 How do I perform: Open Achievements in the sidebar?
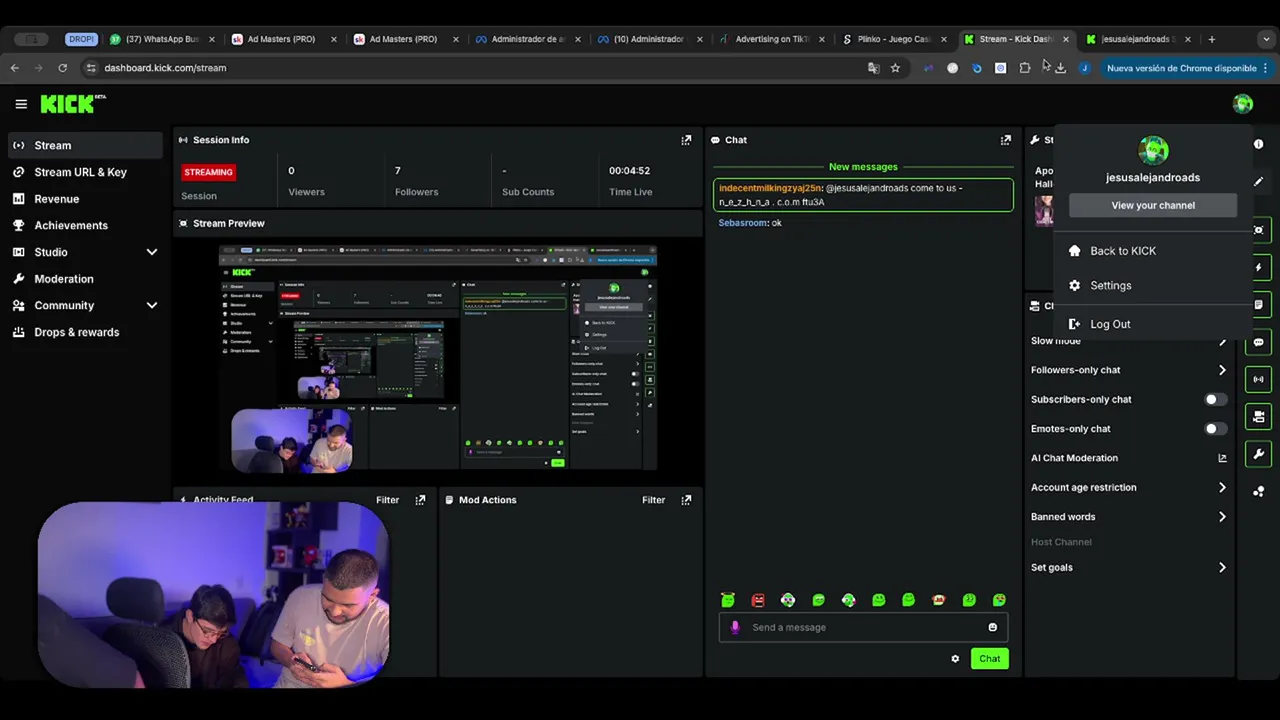(x=85, y=225)
